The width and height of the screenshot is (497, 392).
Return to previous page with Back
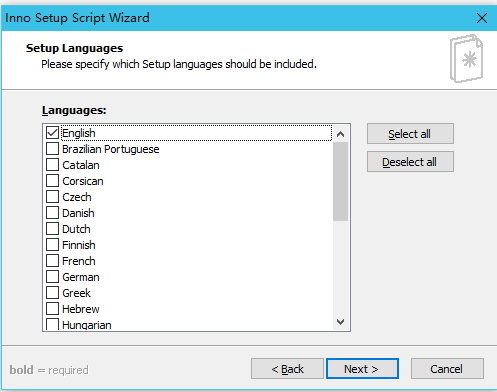pyautogui.click(x=287, y=369)
